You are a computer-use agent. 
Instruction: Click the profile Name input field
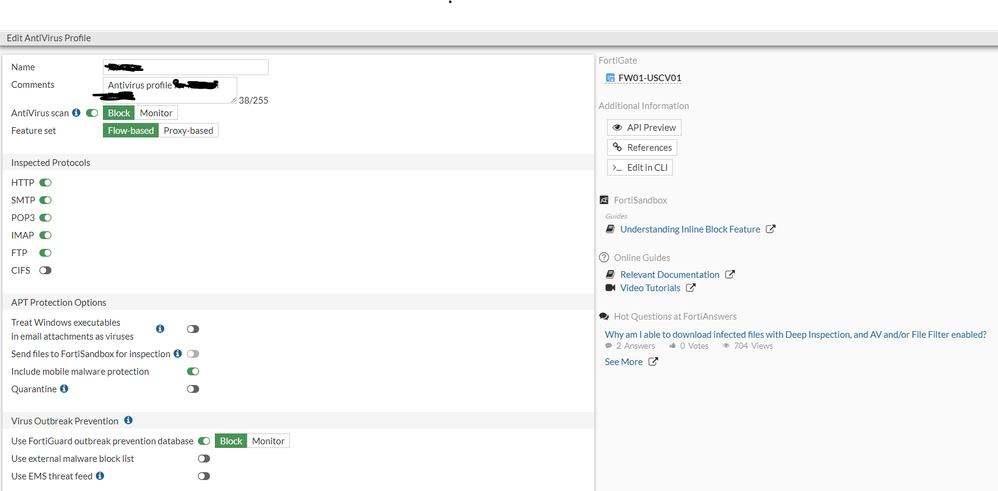point(186,67)
